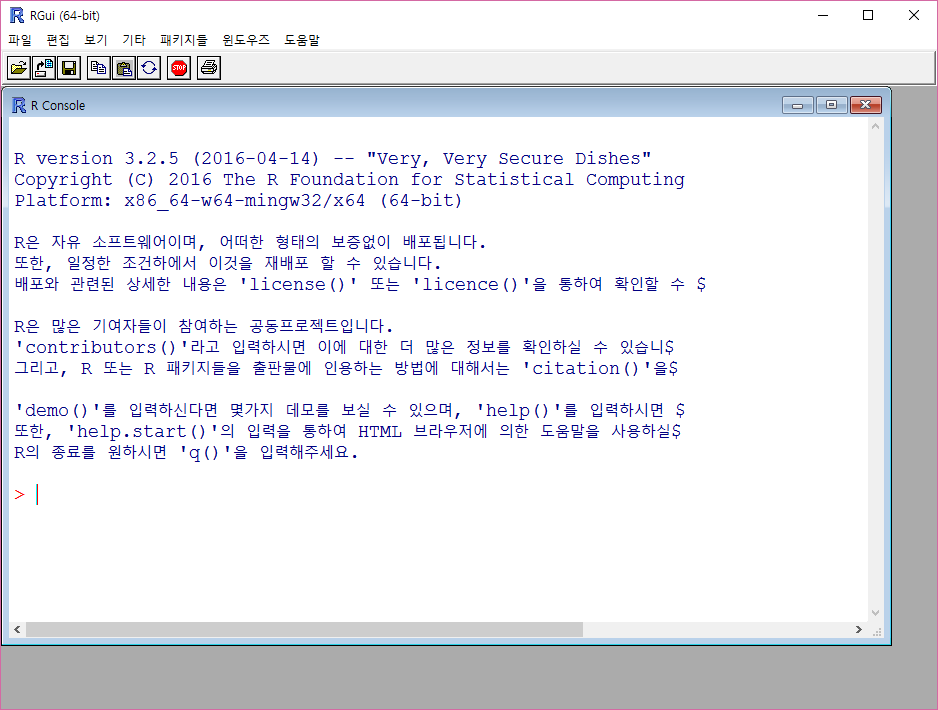Image resolution: width=938 pixels, height=710 pixels.
Task: Click the Copy toolbar icon
Action: coord(98,68)
